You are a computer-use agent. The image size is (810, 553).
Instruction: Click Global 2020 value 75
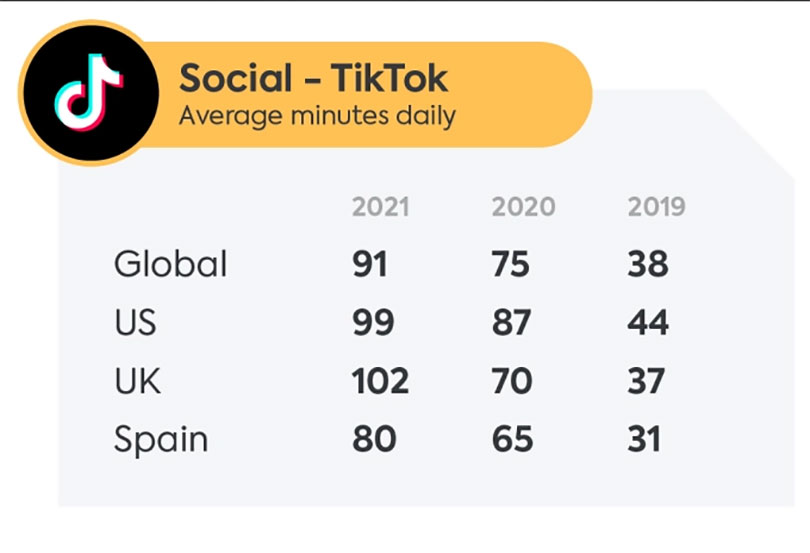(511, 264)
